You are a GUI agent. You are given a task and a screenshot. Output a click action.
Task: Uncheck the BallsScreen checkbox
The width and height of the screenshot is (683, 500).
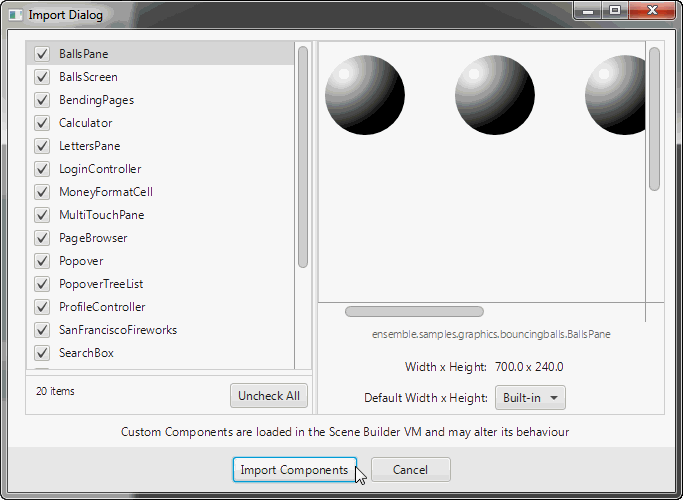click(x=42, y=77)
